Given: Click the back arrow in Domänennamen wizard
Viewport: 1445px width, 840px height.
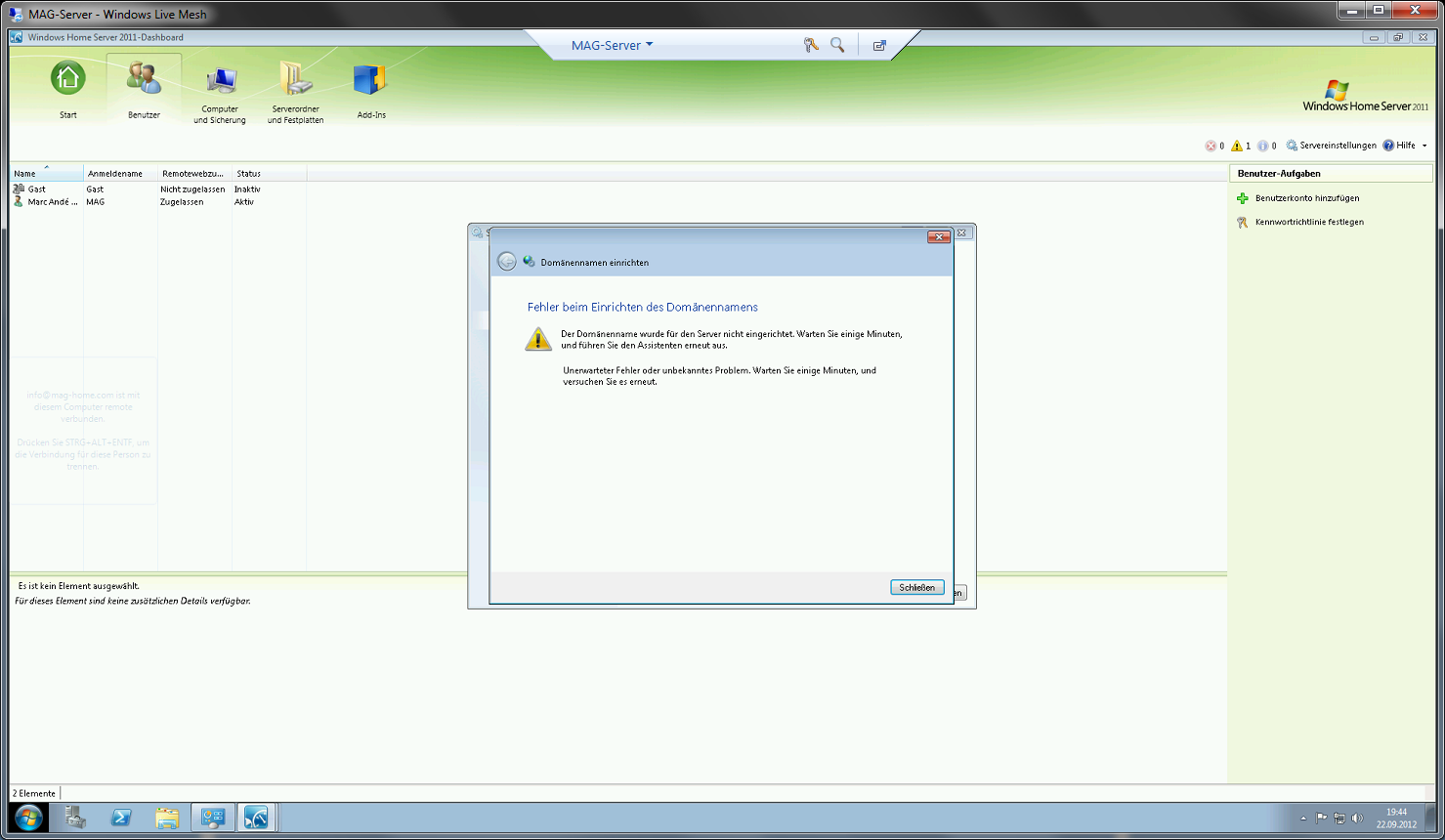Looking at the screenshot, I should click(x=506, y=261).
